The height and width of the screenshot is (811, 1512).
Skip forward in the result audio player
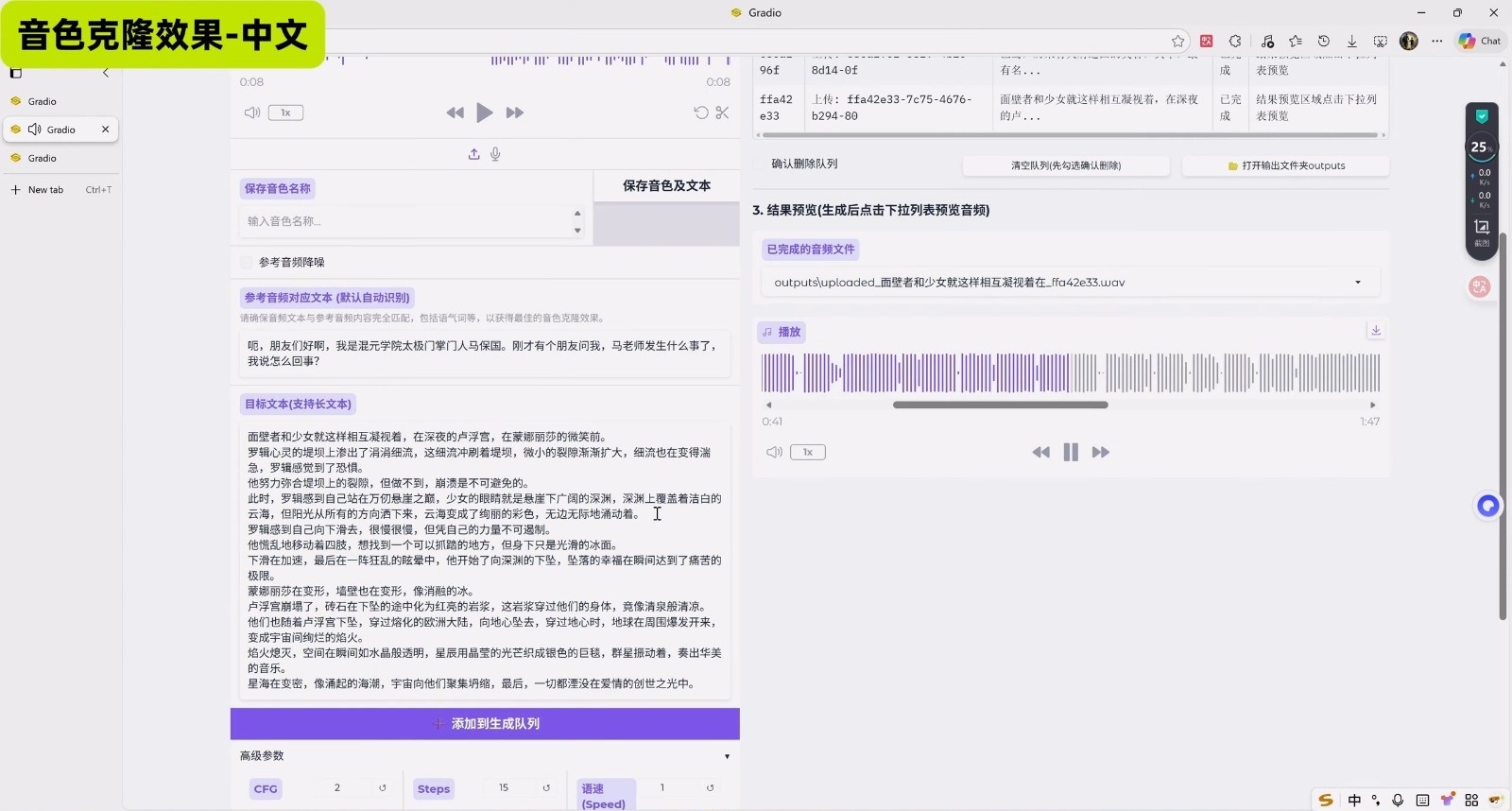point(1100,453)
